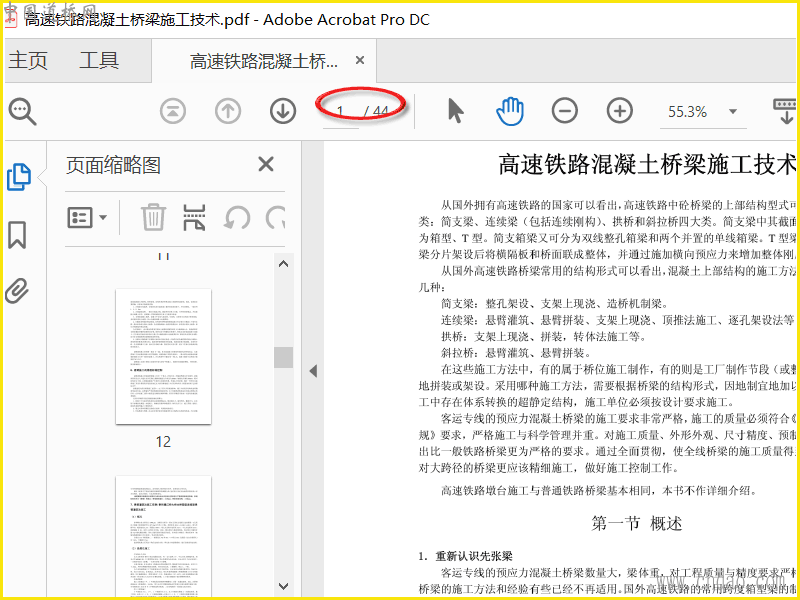Screen dimensions: 800x600
Task: Select the 高速铁路混凝土桥... document tab
Action: 263,61
